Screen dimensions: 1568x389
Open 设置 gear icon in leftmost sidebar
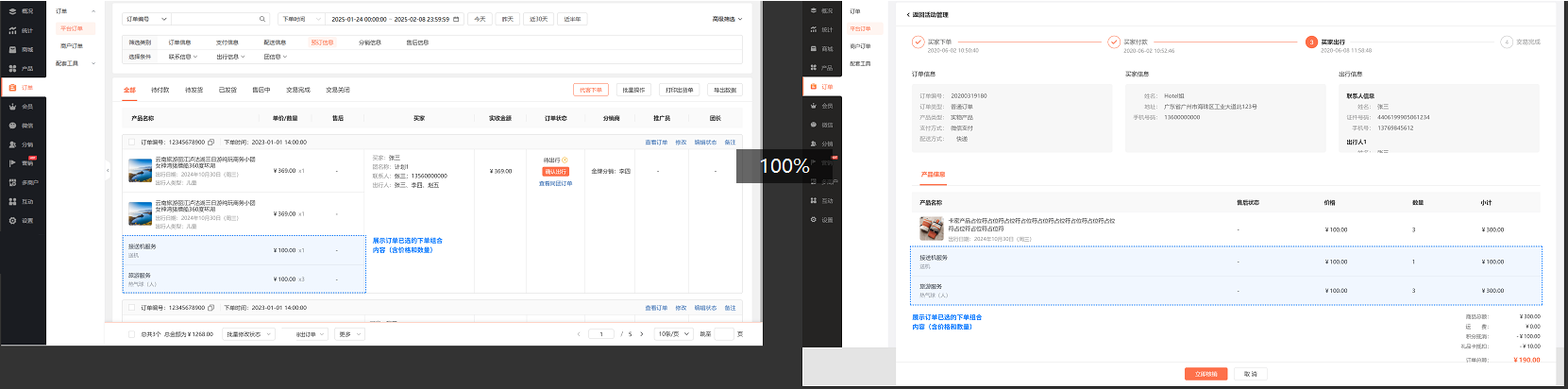coord(12,220)
